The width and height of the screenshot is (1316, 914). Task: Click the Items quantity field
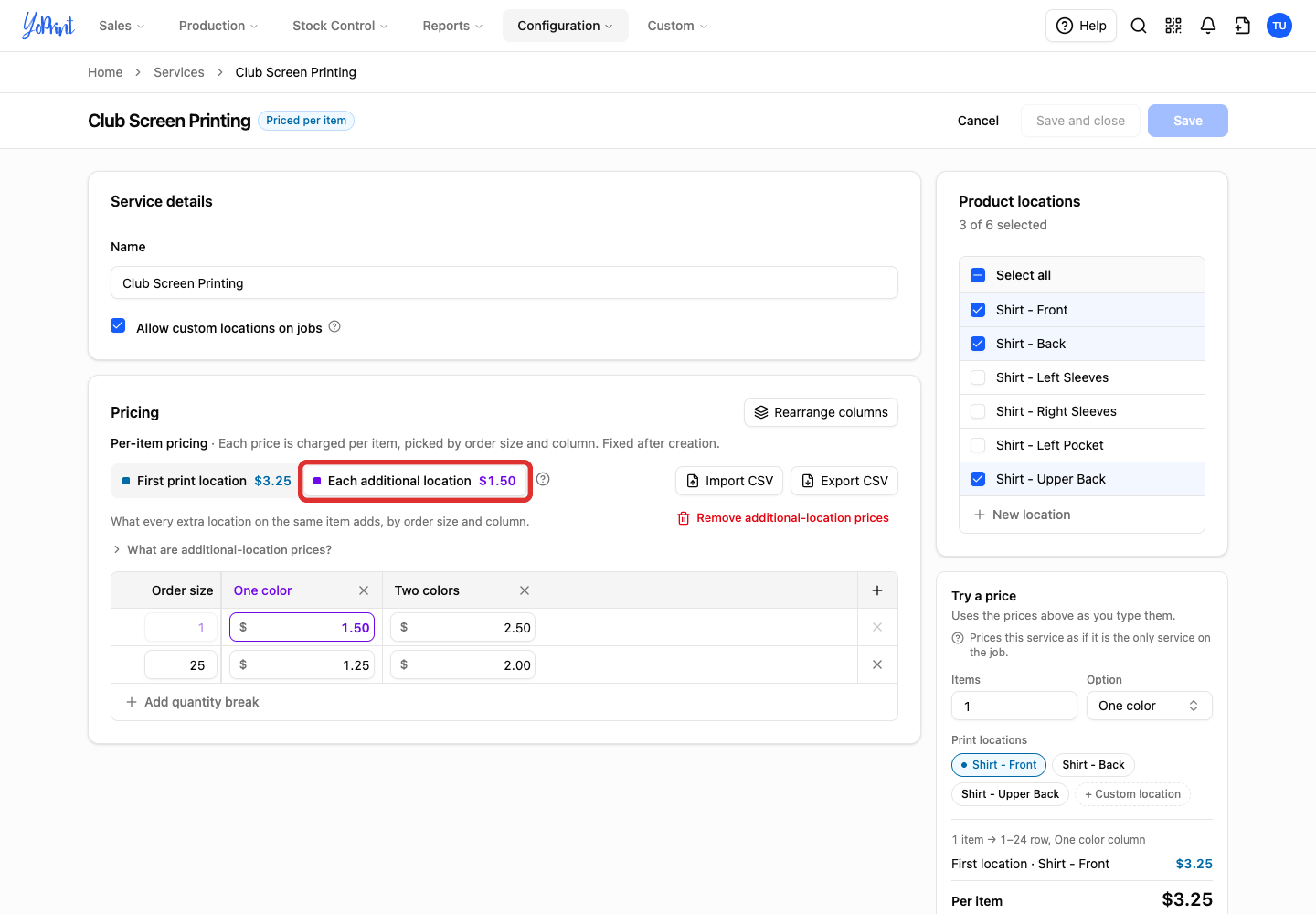1014,706
